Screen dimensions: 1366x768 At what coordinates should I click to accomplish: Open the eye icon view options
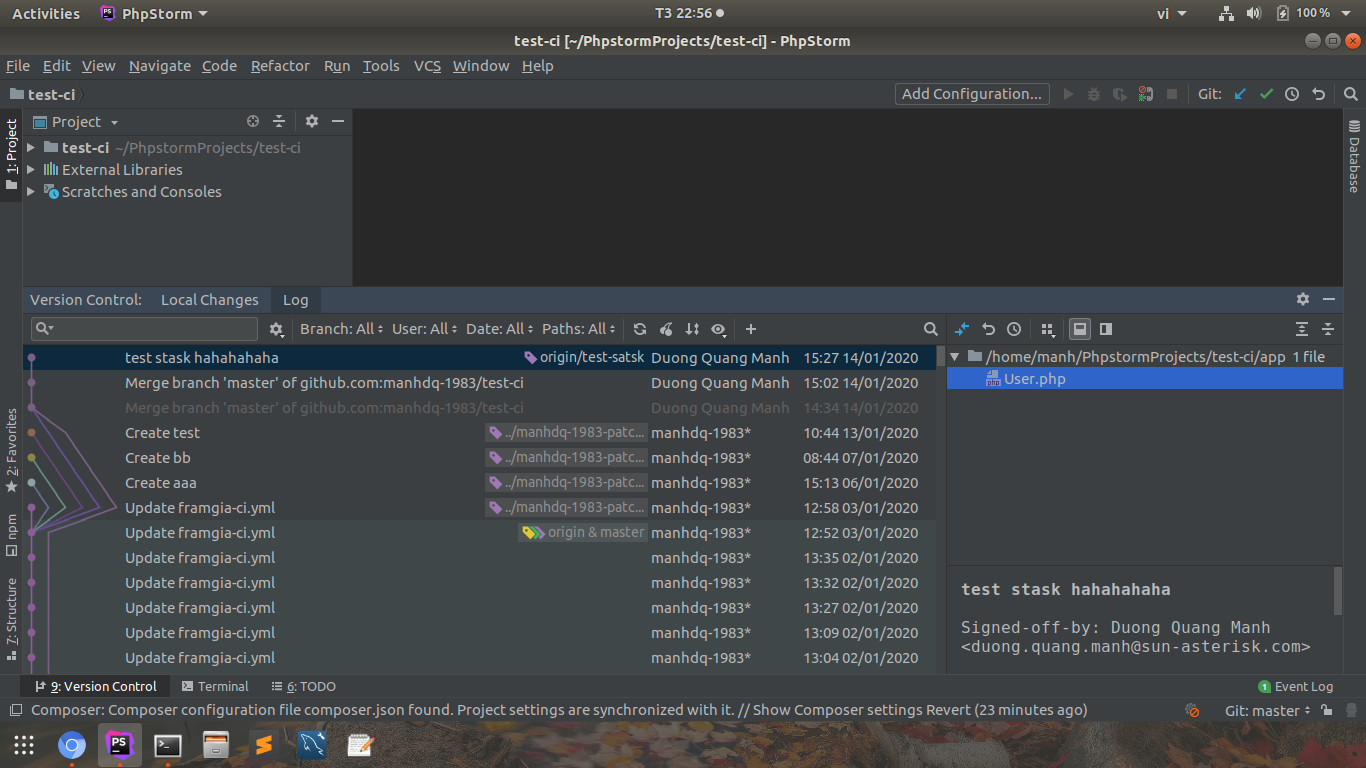tap(718, 329)
